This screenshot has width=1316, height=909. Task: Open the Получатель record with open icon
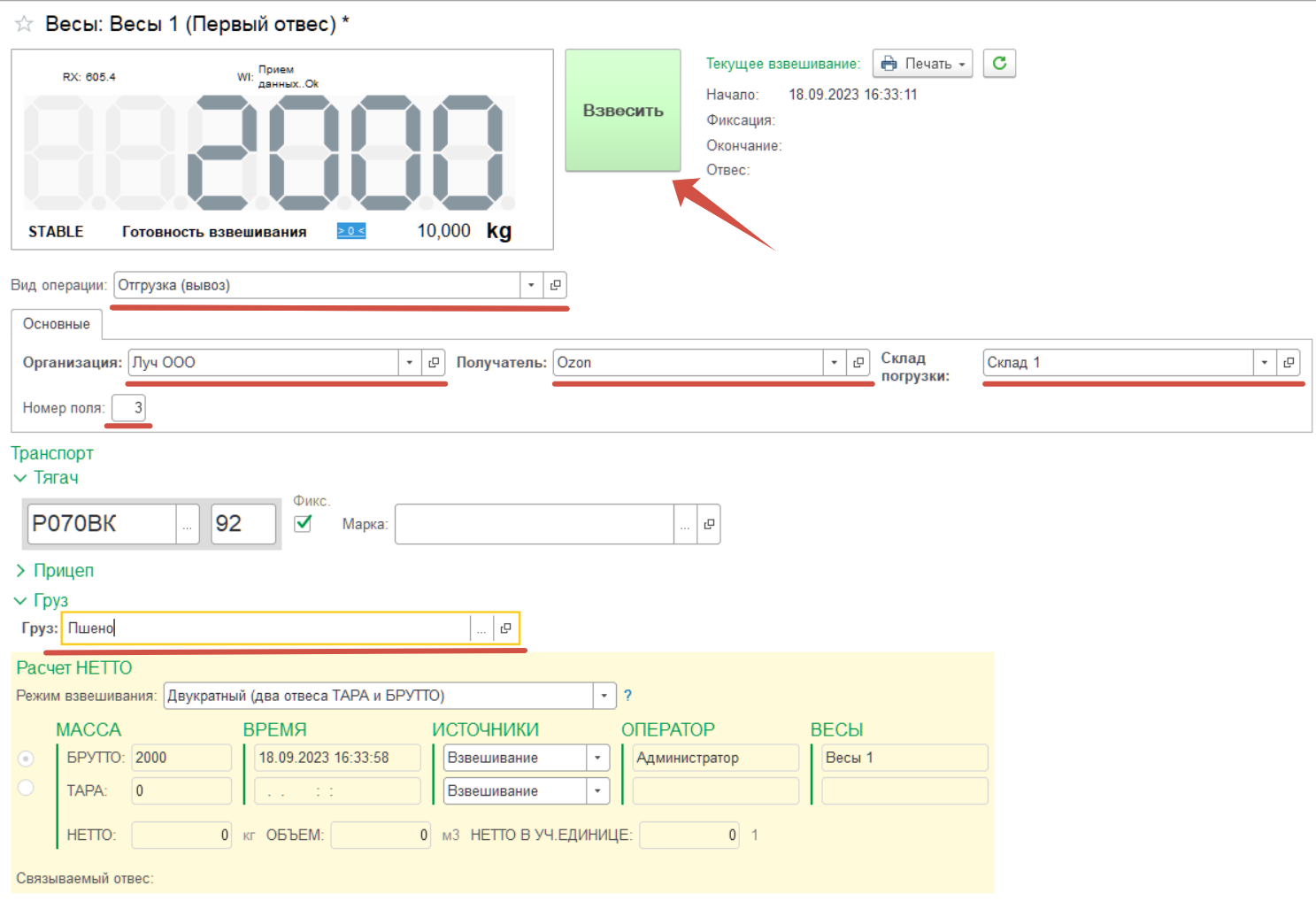pyautogui.click(x=858, y=363)
